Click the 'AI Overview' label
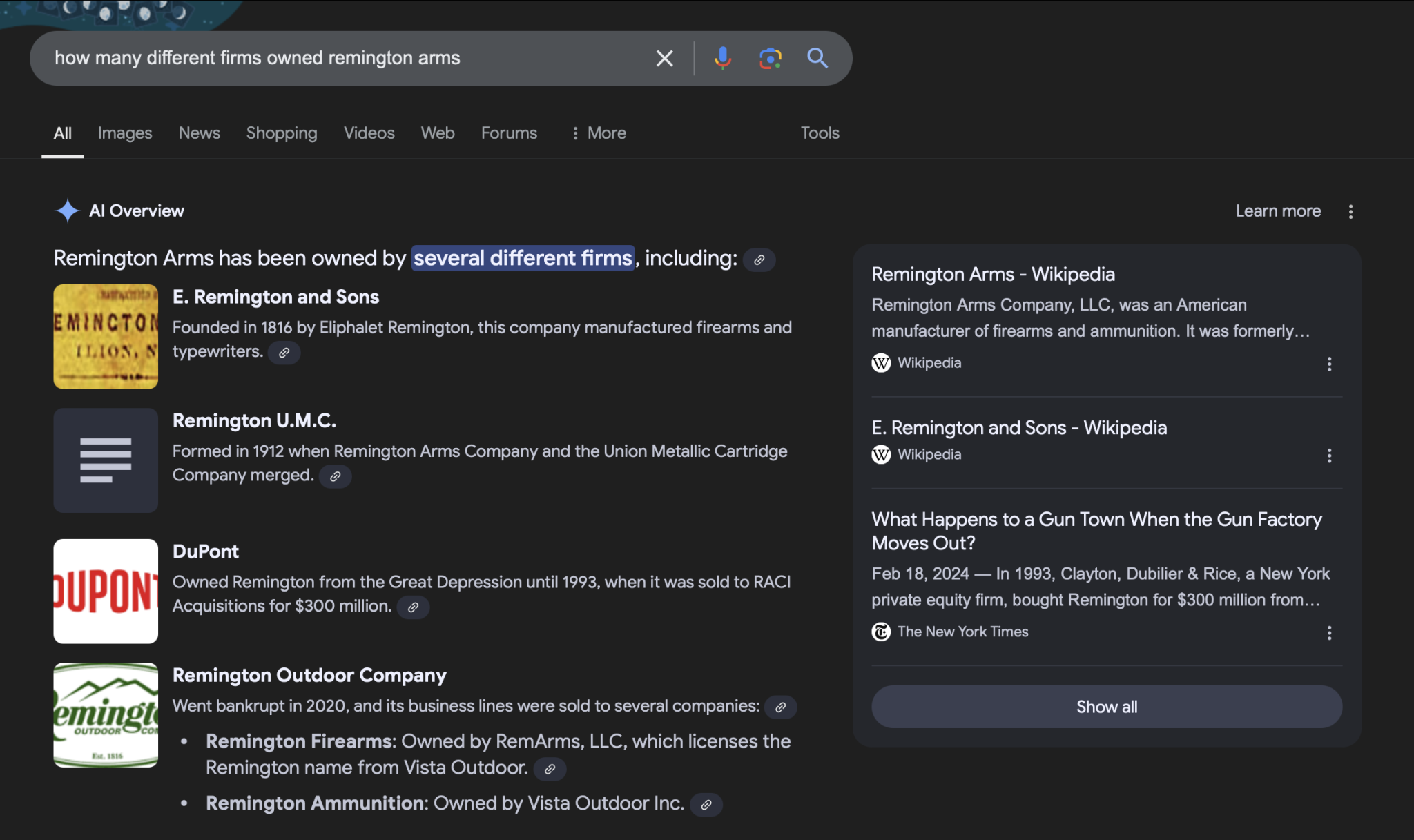This screenshot has width=1414, height=840. [x=137, y=211]
